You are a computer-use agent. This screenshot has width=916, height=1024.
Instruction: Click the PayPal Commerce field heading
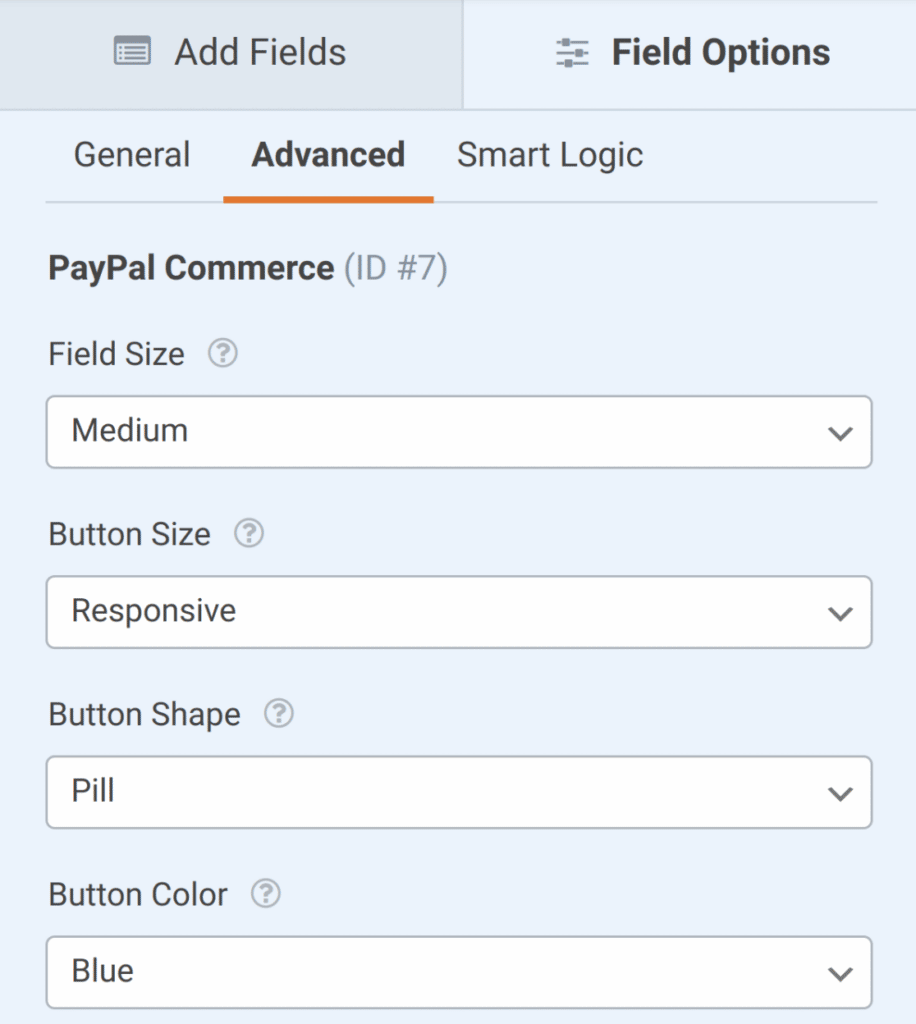190,268
